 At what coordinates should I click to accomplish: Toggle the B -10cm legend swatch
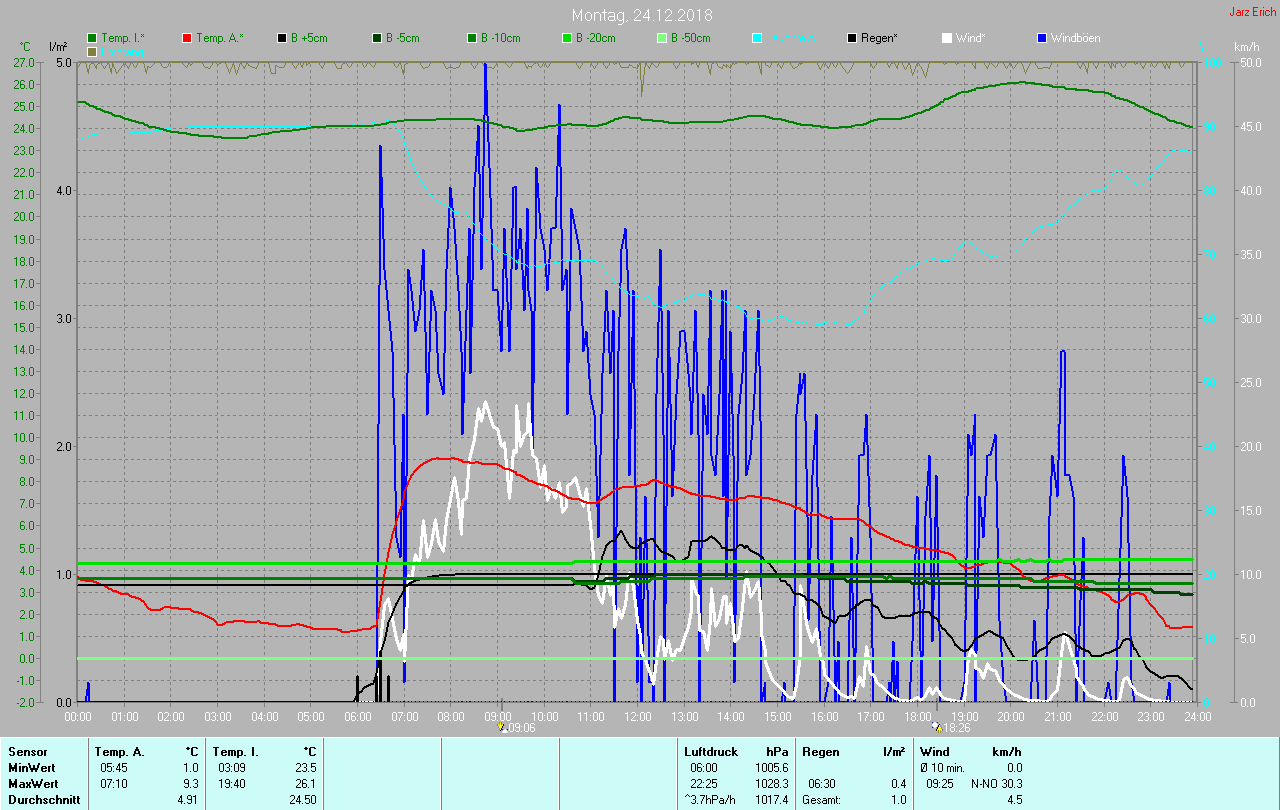pyautogui.click(x=472, y=38)
